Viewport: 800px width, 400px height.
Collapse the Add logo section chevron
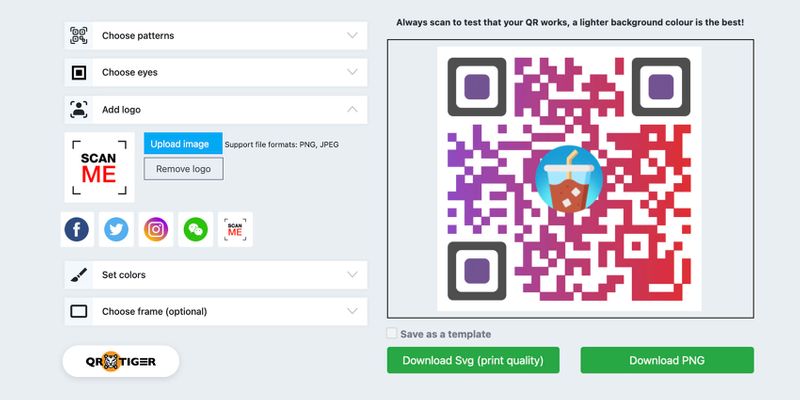(352, 109)
